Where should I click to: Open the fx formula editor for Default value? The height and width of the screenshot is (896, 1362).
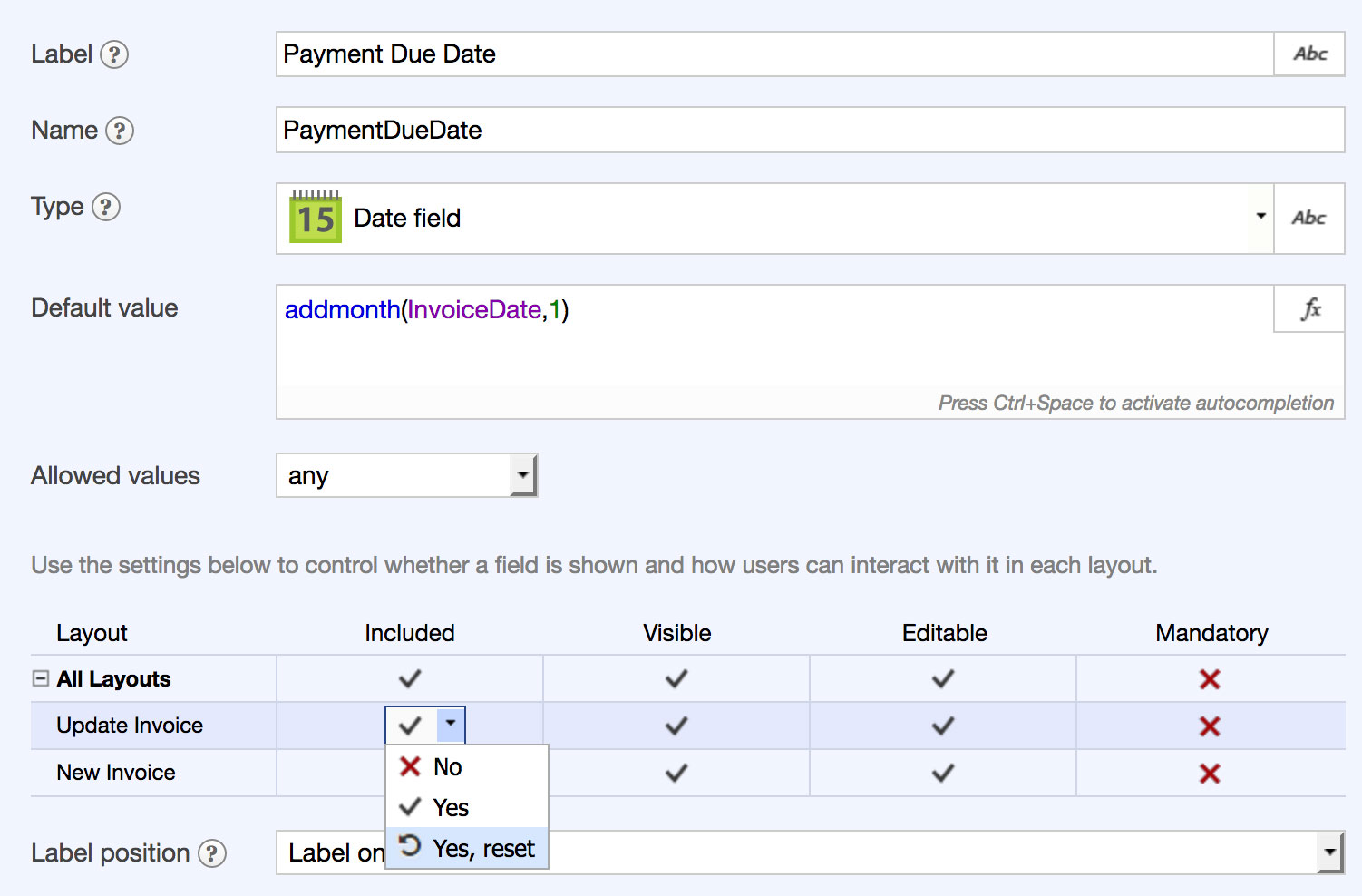click(1309, 309)
